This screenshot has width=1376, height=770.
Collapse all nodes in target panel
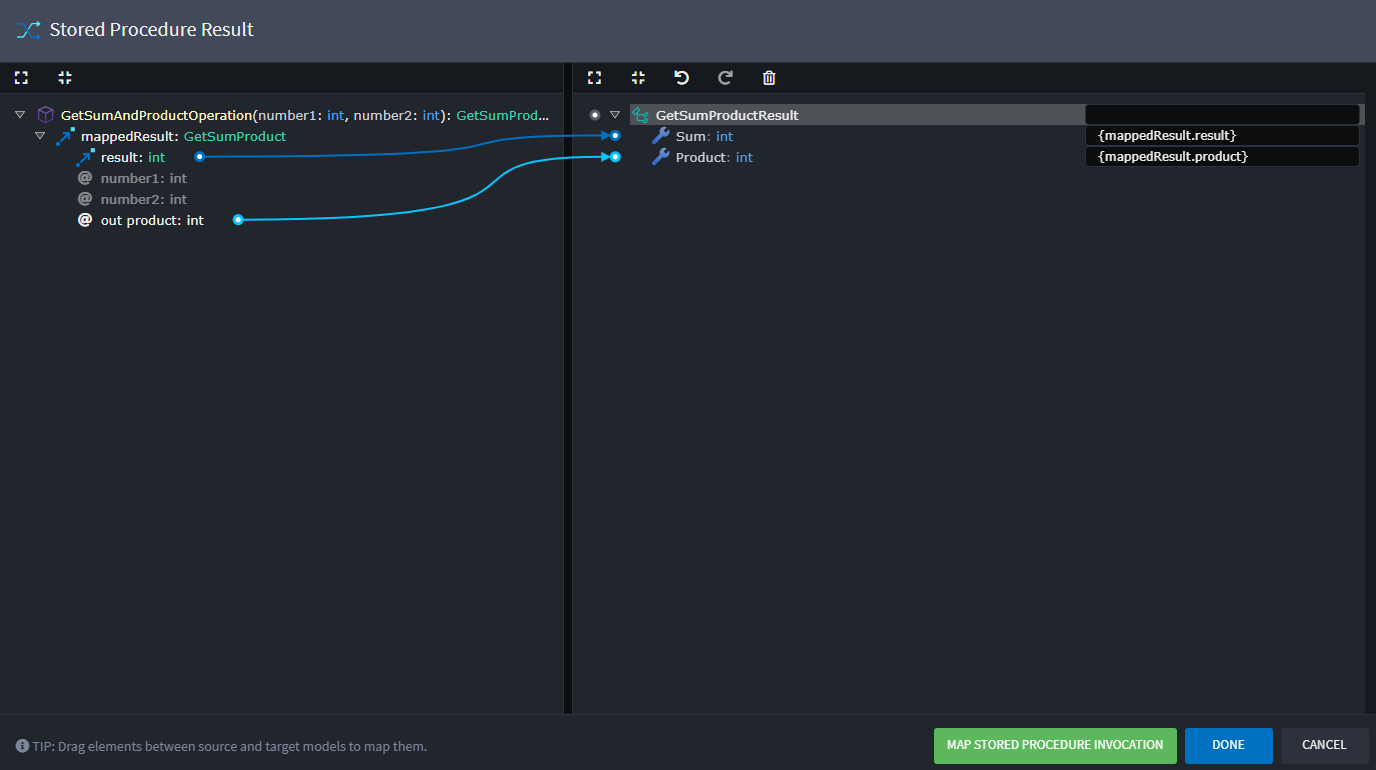tap(638, 78)
